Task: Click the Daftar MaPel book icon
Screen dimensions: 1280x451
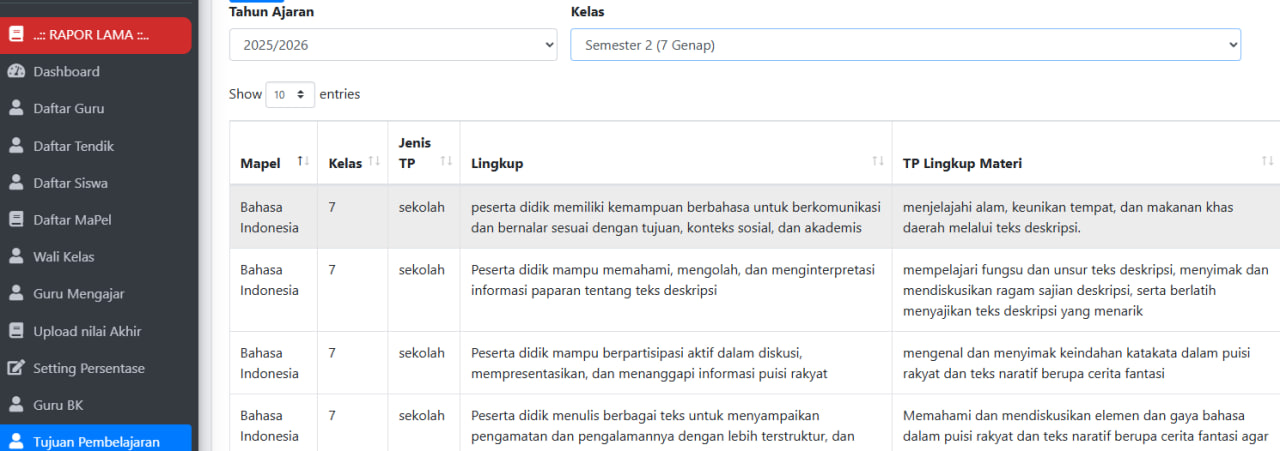Action: 15,220
